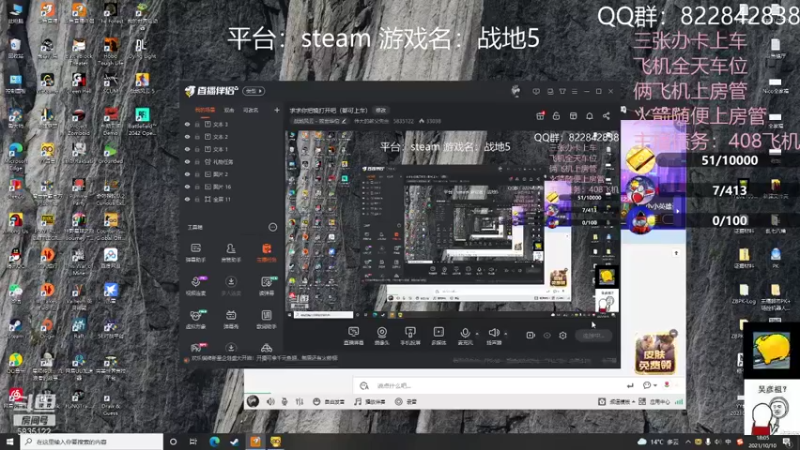Open the stream settings gear icon

click(563, 335)
